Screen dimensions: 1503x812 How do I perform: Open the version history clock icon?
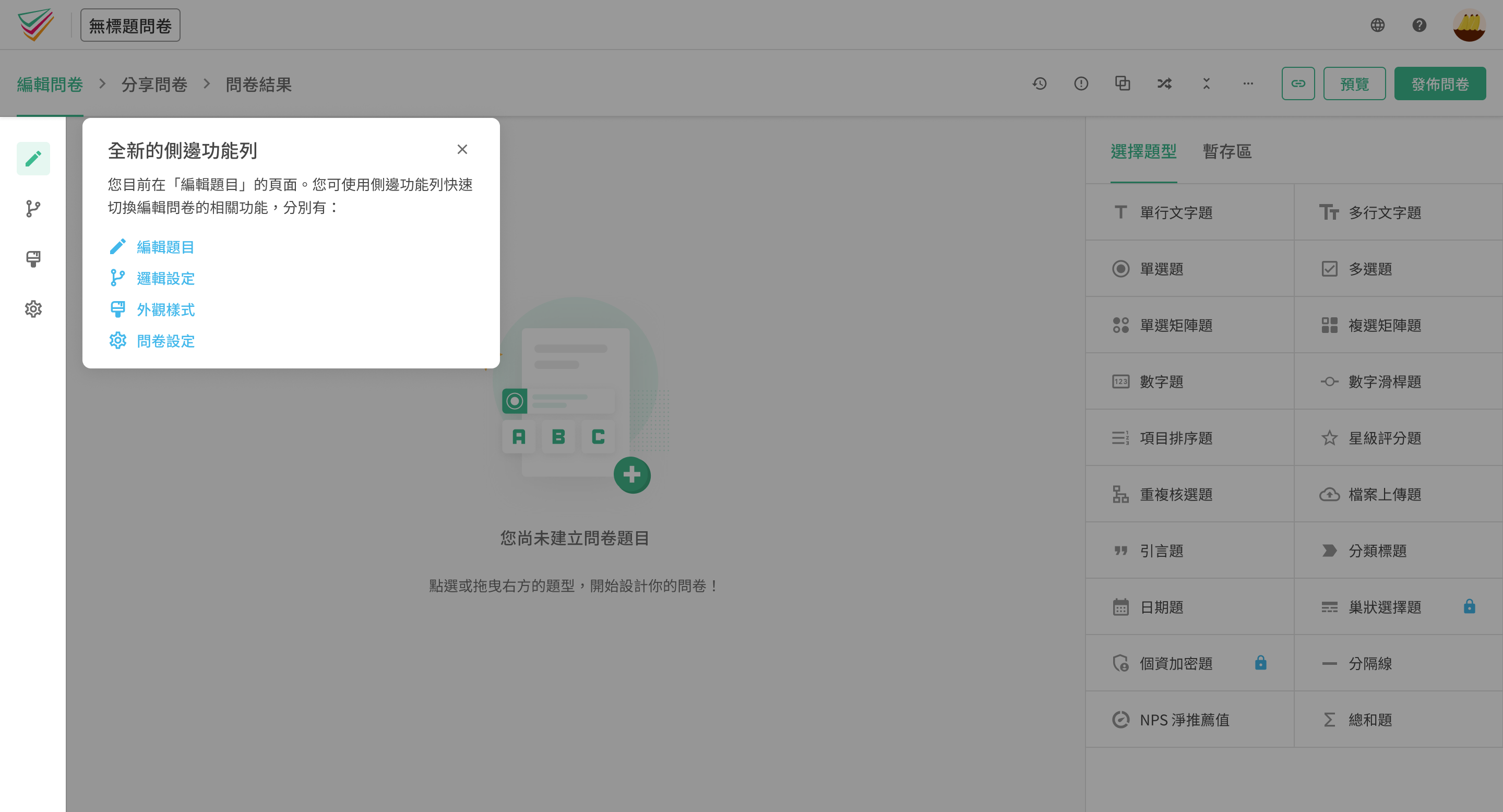(1039, 83)
